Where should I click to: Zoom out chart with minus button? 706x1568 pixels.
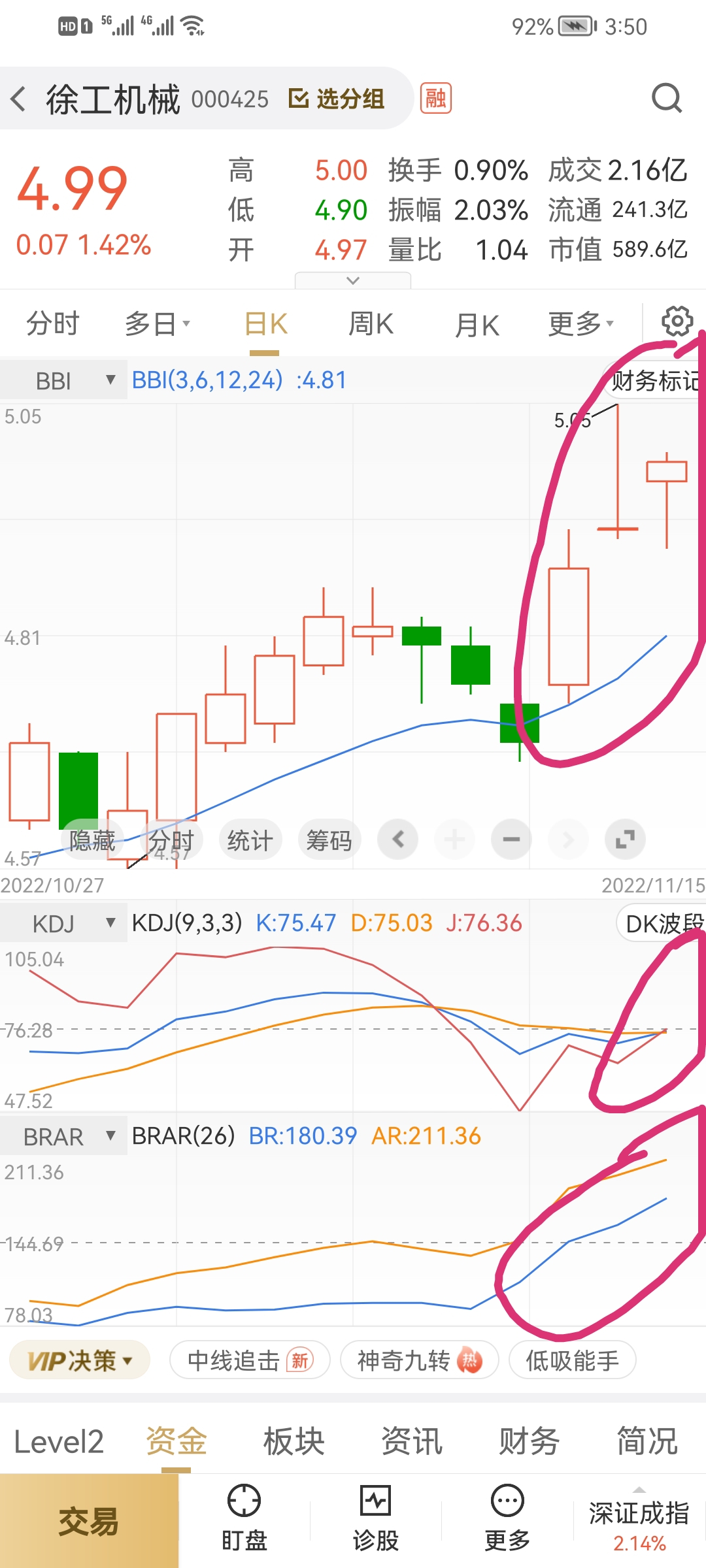coord(511,839)
